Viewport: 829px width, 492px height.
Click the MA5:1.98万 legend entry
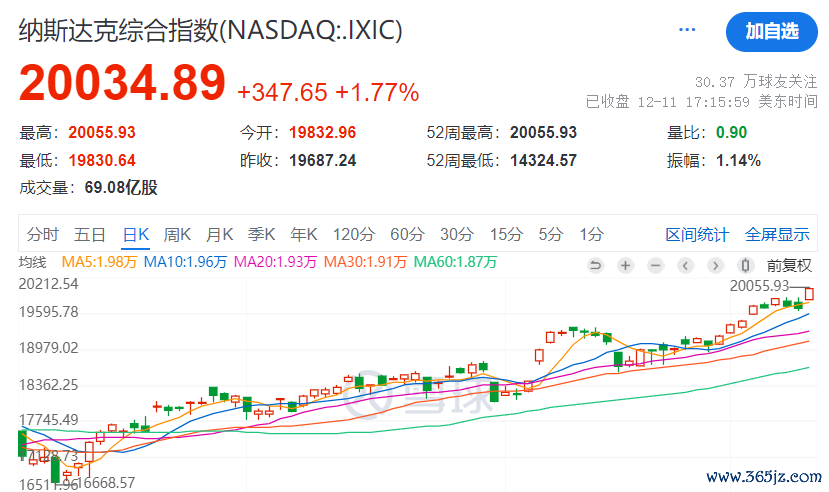click(x=99, y=262)
